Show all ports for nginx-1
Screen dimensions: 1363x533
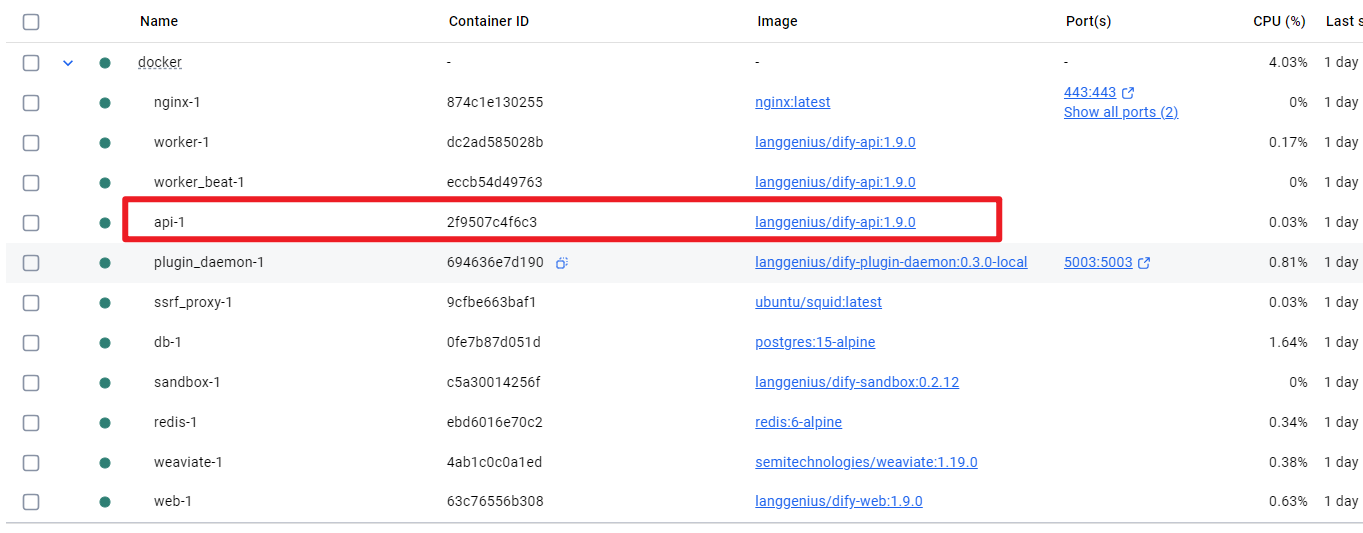pos(1120,112)
